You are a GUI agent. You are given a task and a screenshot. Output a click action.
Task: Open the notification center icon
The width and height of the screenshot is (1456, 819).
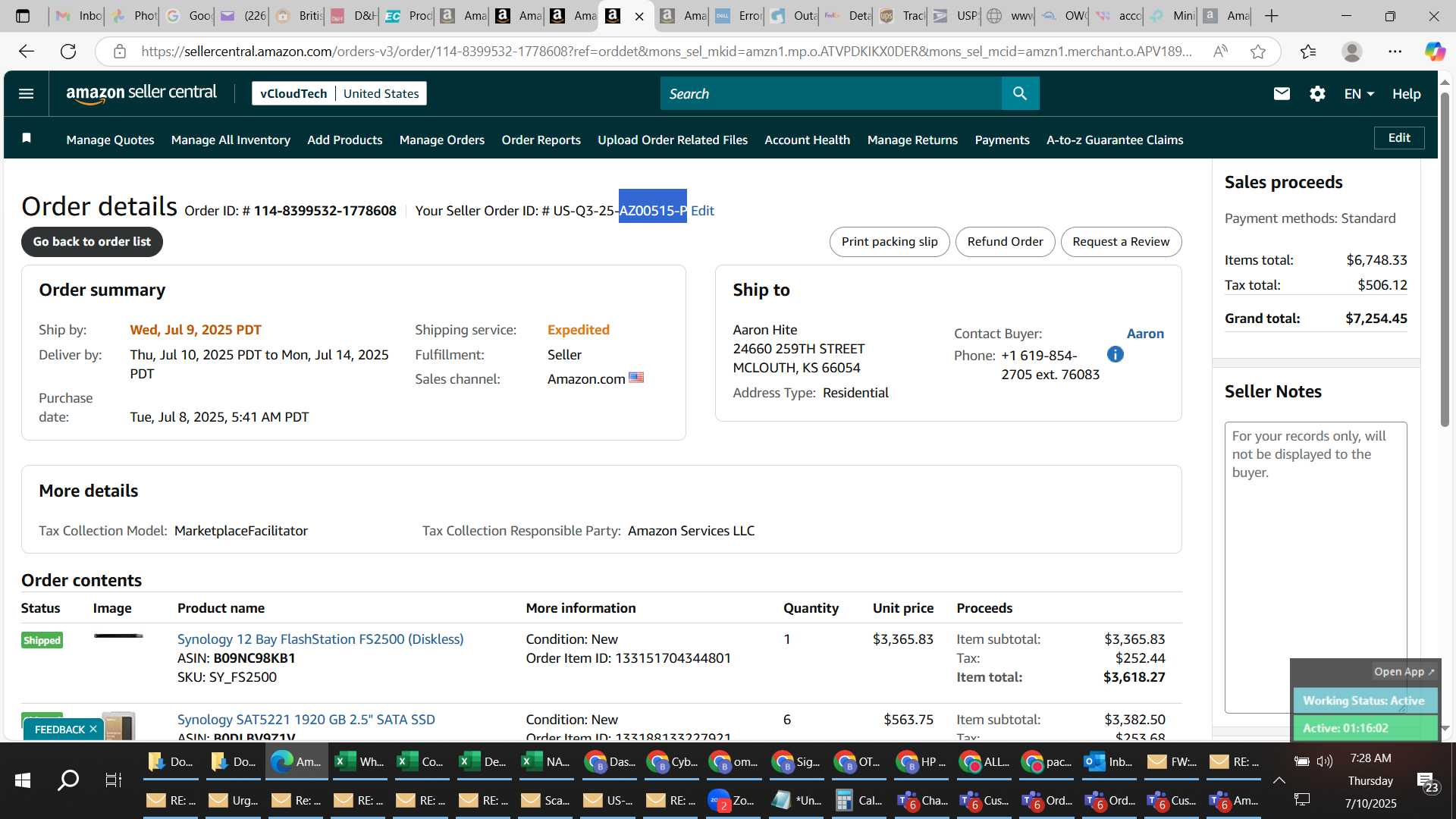(x=1428, y=782)
